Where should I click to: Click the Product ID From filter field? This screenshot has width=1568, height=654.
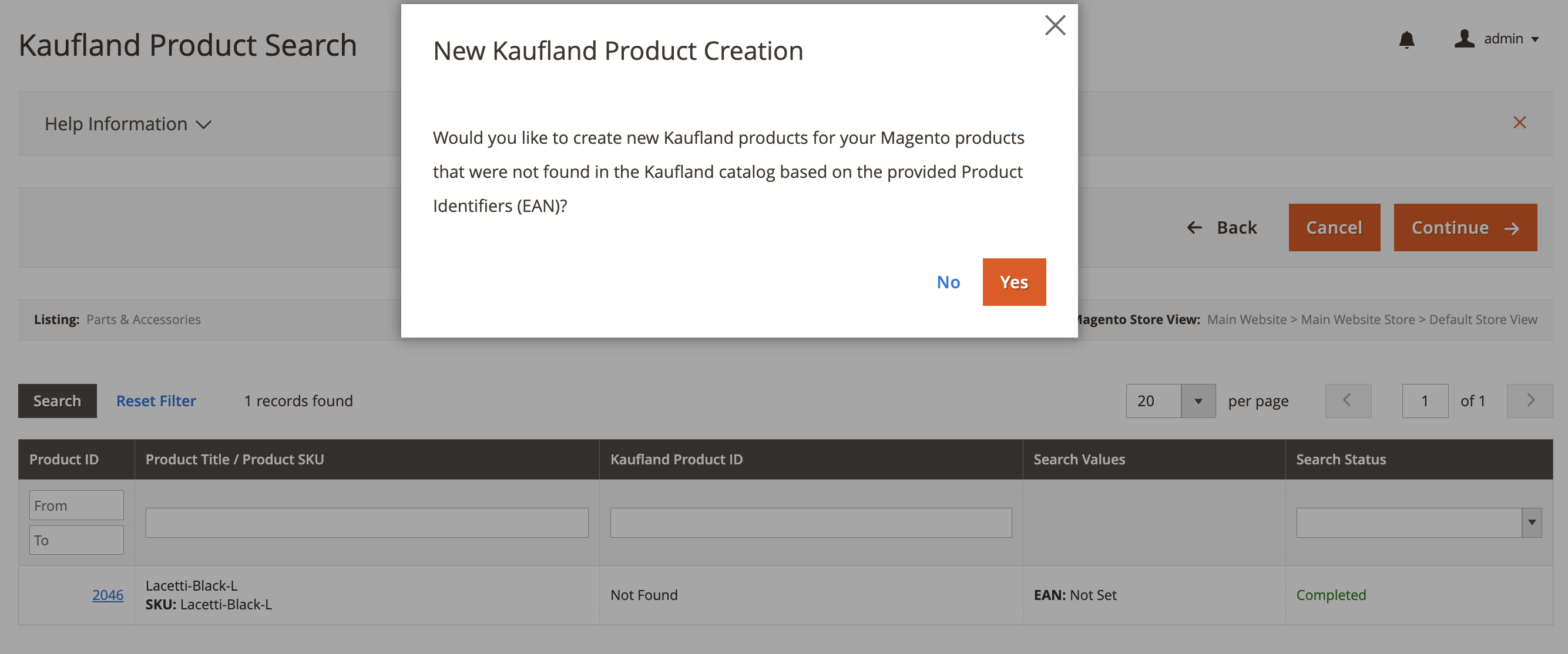coord(76,505)
